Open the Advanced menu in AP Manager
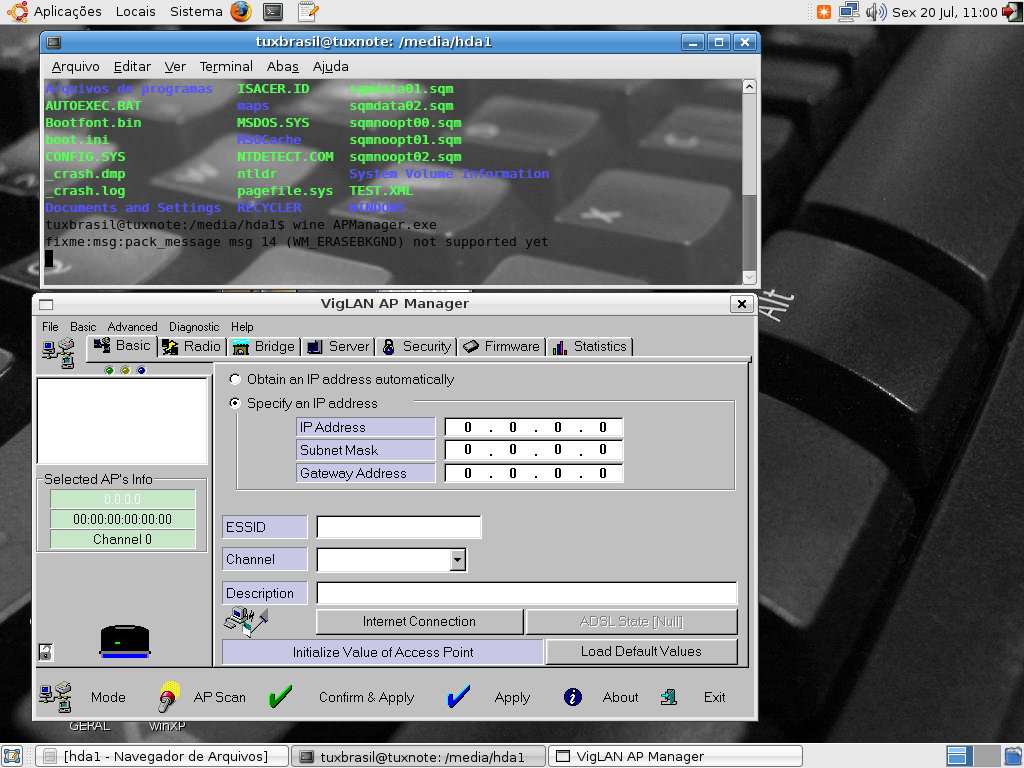1024x768 pixels. coord(133,327)
